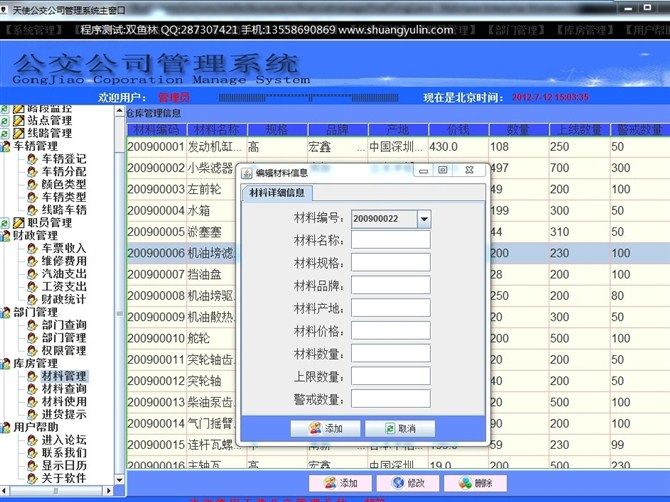Select table row 200900001

coord(398,147)
